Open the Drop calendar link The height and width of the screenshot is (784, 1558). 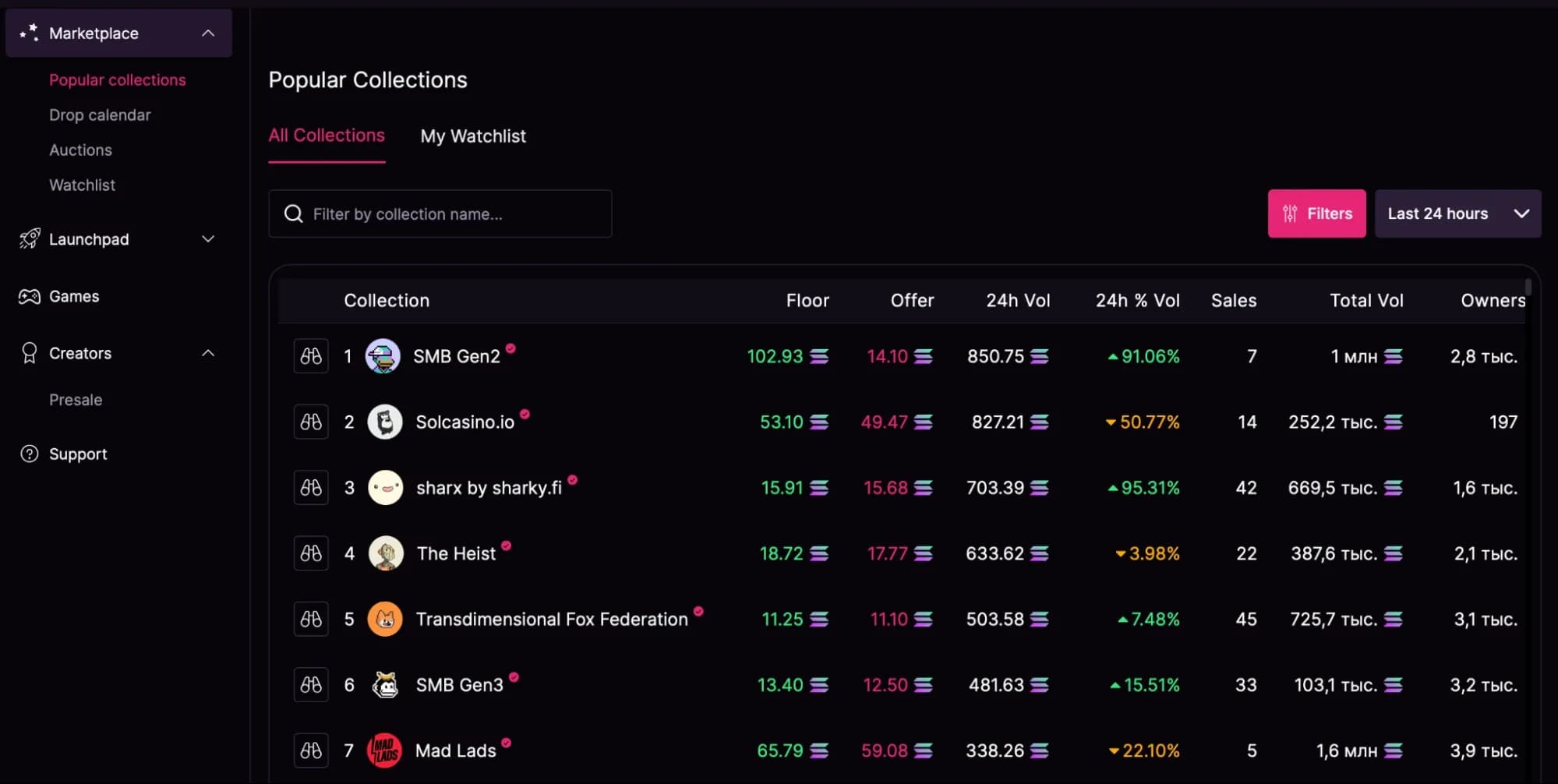100,115
